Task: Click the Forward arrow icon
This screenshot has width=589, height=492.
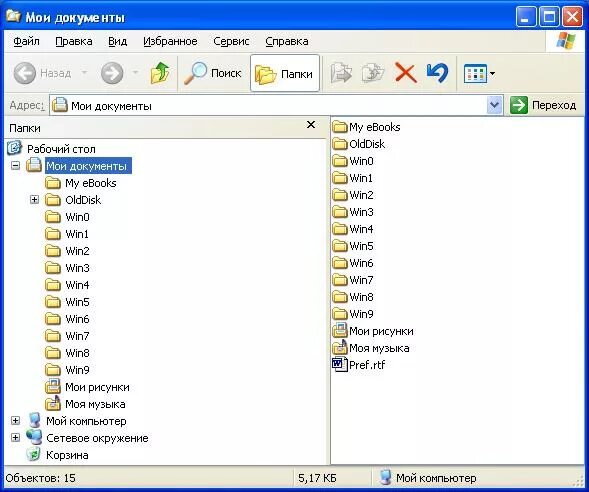Action: click(112, 73)
